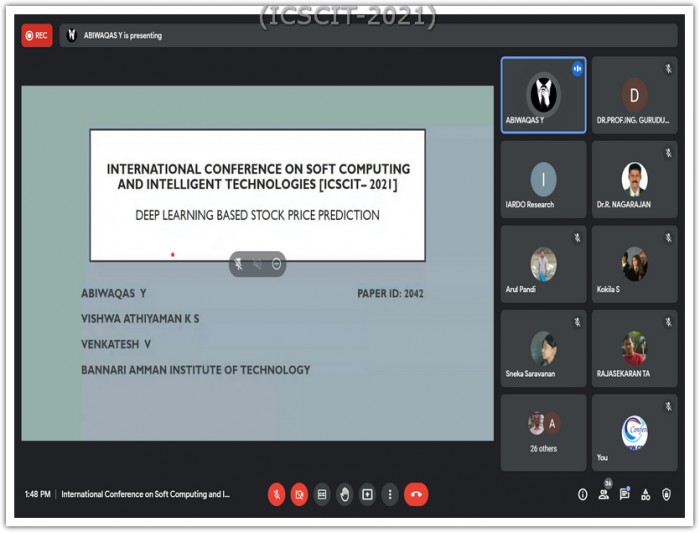Open the host controls lock shield icon
700x533 pixels.
click(667, 494)
